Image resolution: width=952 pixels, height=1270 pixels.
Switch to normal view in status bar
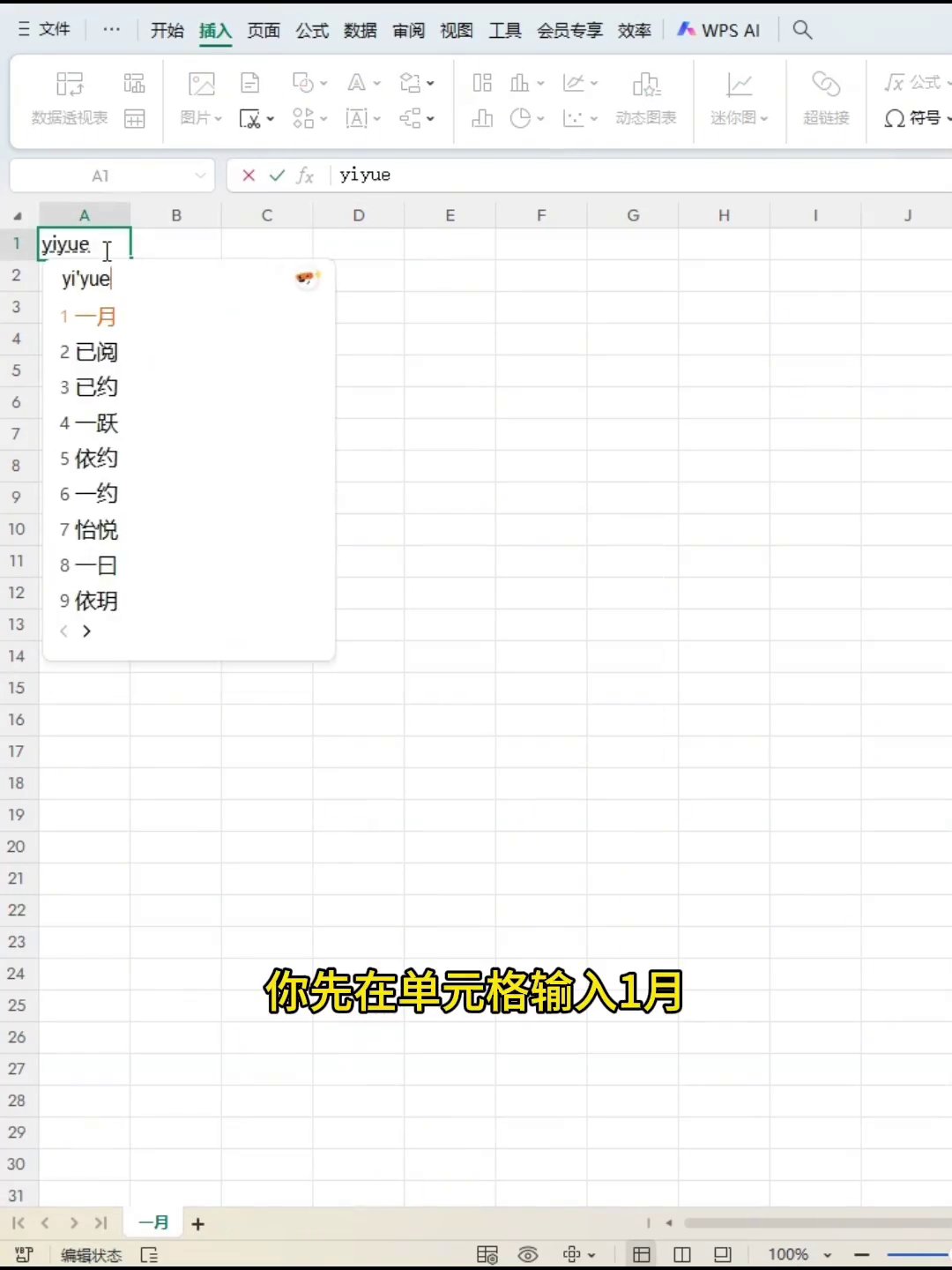tap(642, 1254)
